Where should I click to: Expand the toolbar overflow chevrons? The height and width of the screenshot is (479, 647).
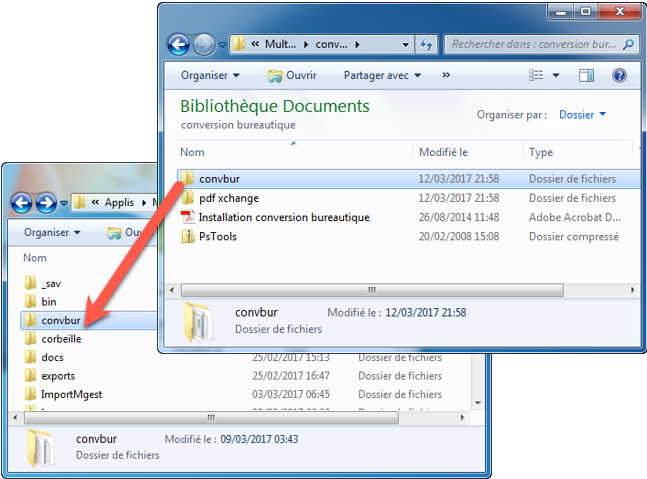(x=446, y=76)
